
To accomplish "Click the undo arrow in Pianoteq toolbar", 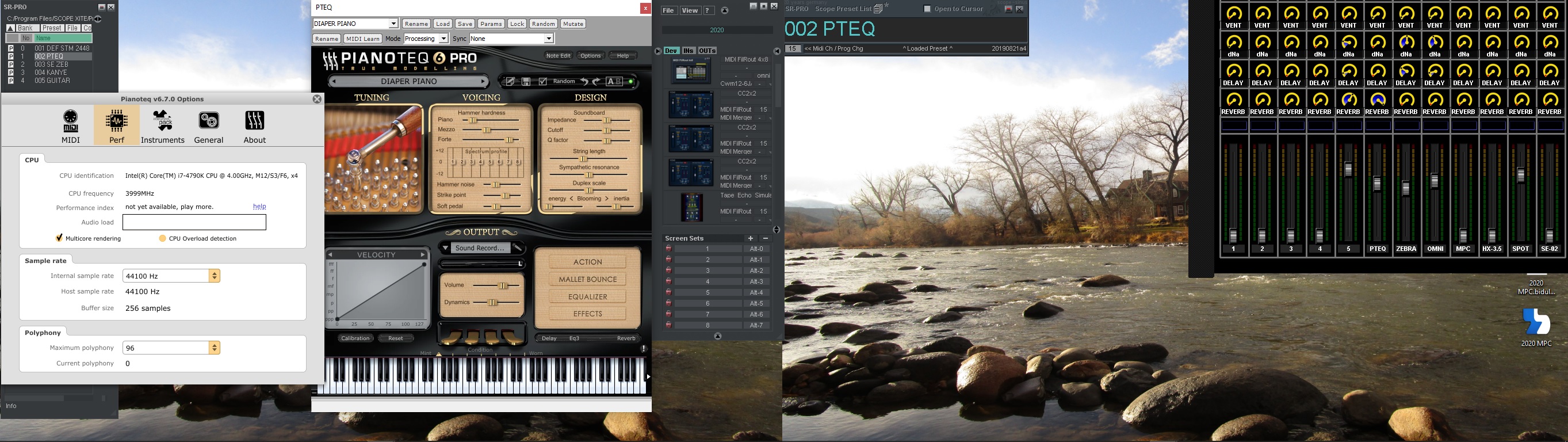I will click(584, 82).
